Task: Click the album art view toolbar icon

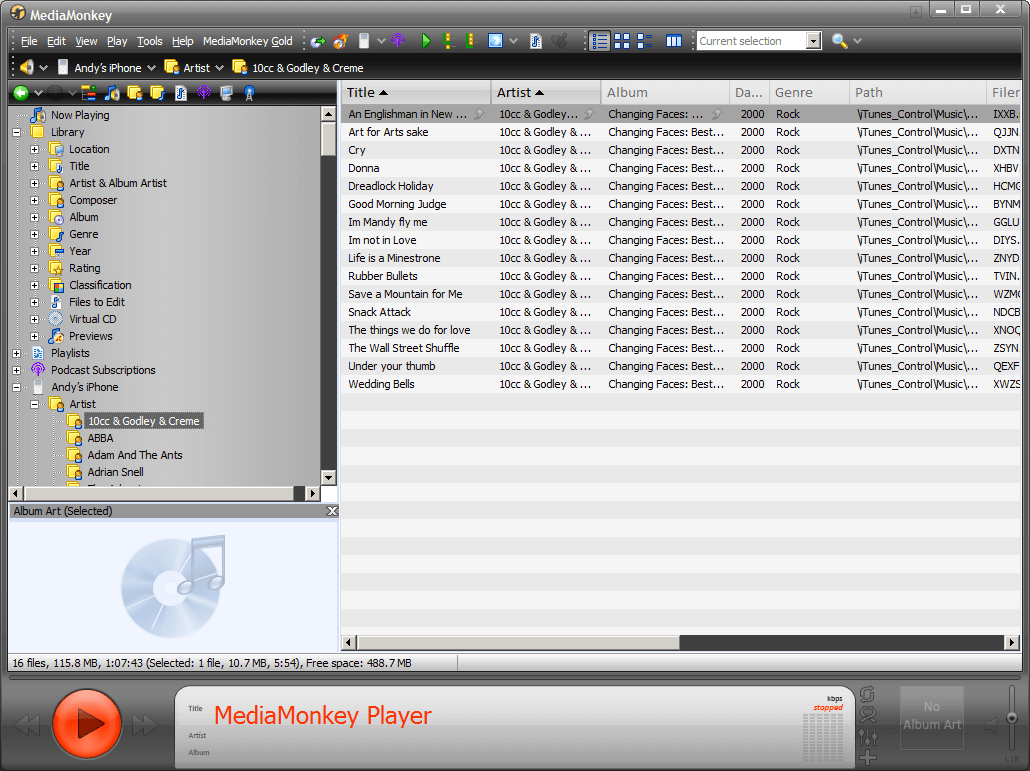Action: (x=495, y=41)
